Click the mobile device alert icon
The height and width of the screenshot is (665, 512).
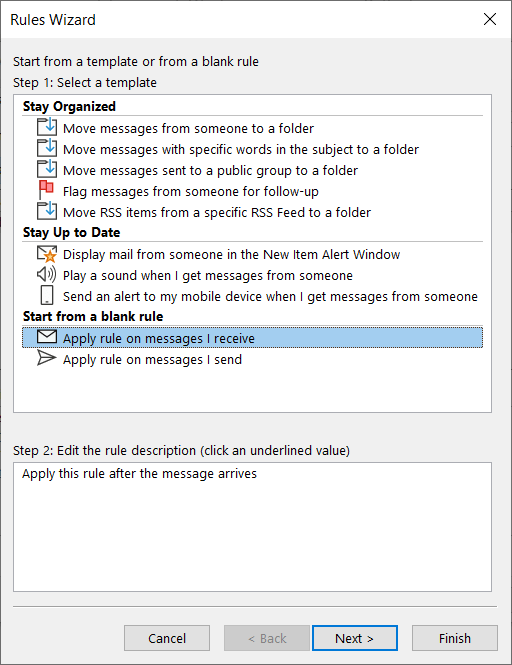point(47,295)
